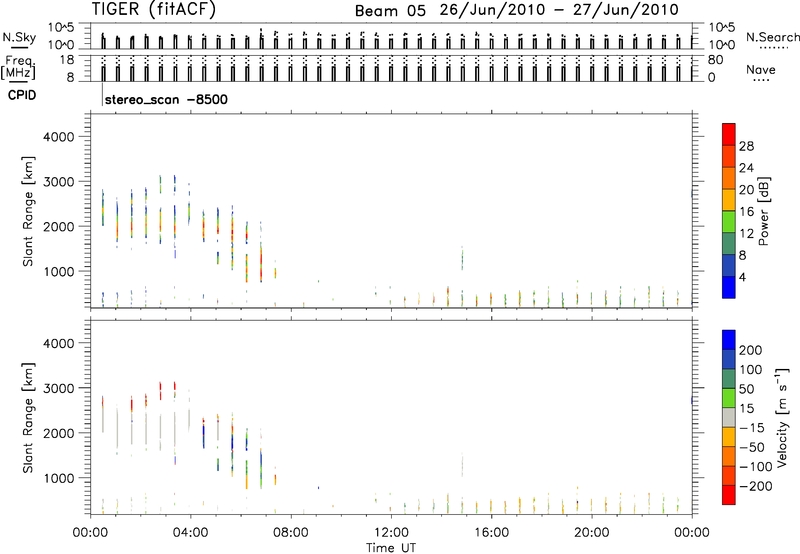The image size is (800, 554).
Task: Click the '16:00' time axis tick label
Action: point(491,533)
